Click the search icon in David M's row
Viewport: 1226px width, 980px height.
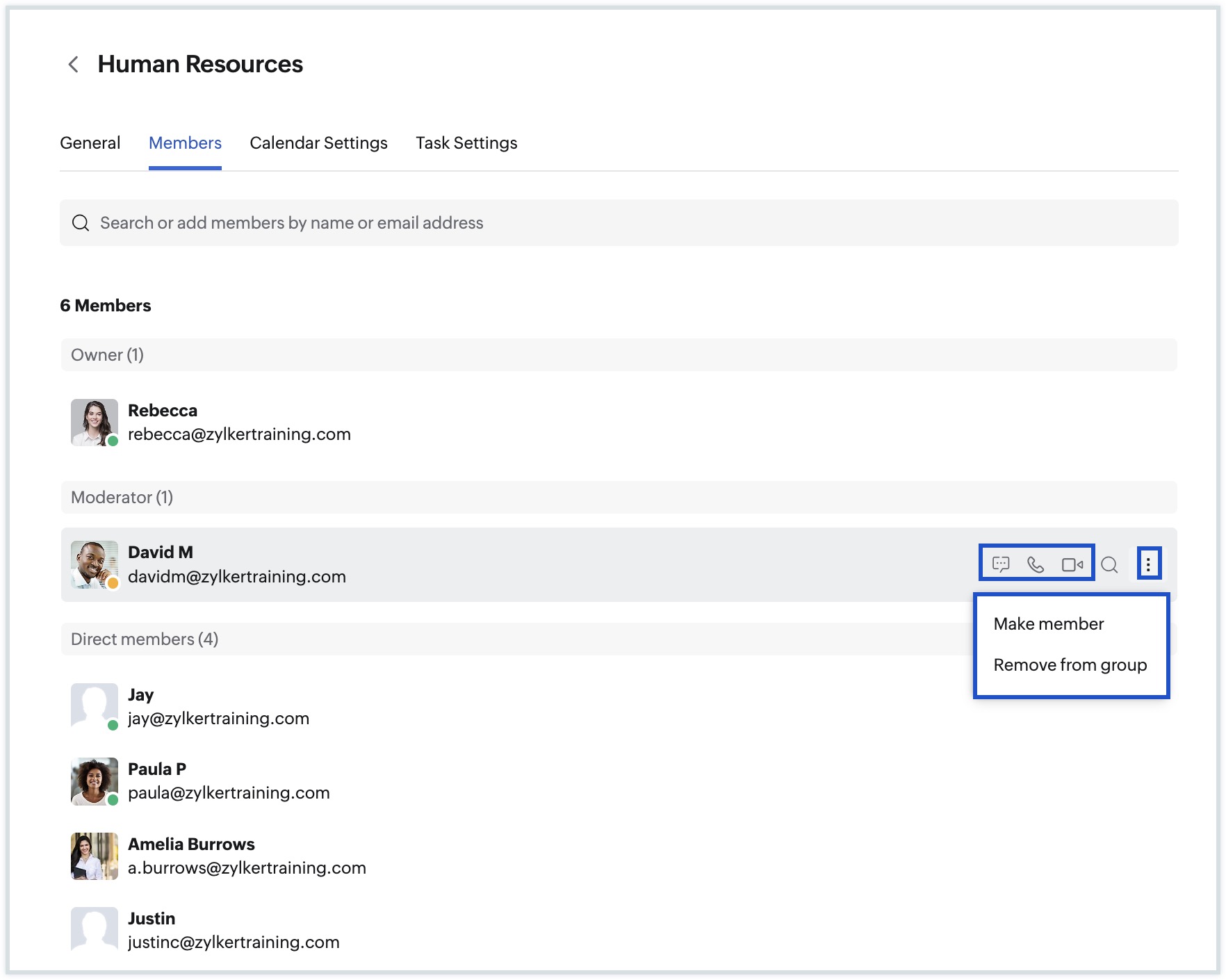pyautogui.click(x=1109, y=565)
